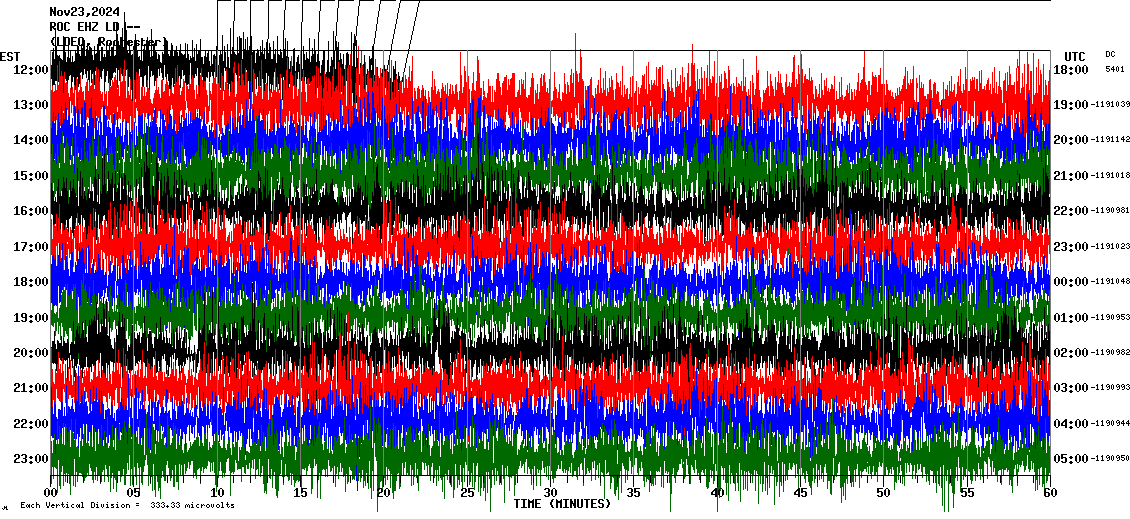The width and height of the screenshot is (1130, 519).
Task: Click the 45 minute axis tick
Action: (x=800, y=493)
